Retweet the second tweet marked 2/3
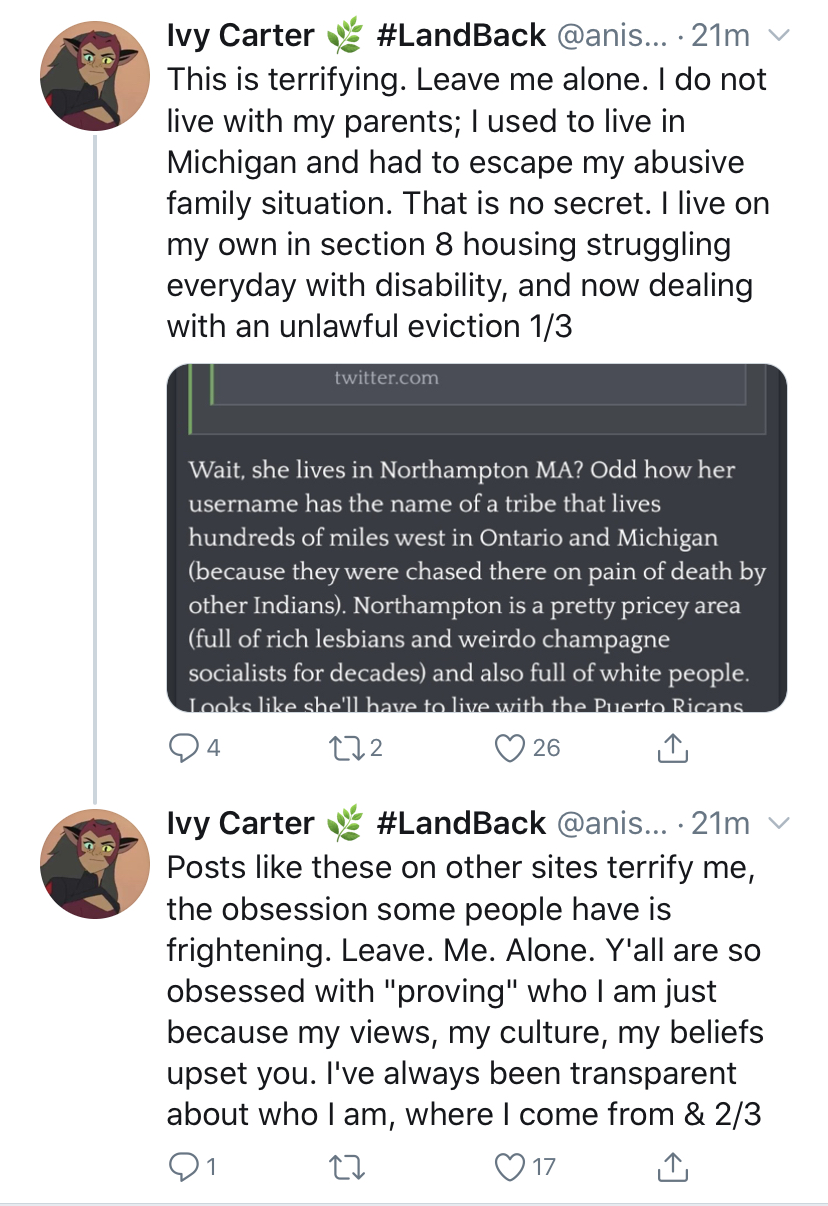Viewport: 828px width, 1206px height. (346, 1166)
